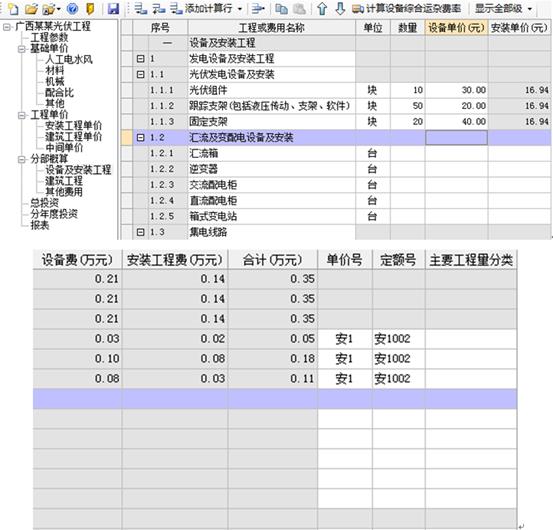This screenshot has width=553, height=530.
Task: Click the move down arrow icon
Action: pos(340,8)
